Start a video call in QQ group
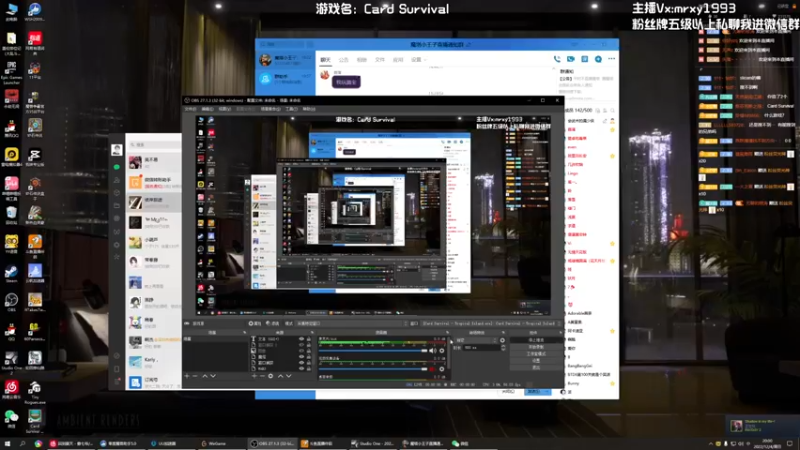This screenshot has width=800, height=450. point(570,59)
